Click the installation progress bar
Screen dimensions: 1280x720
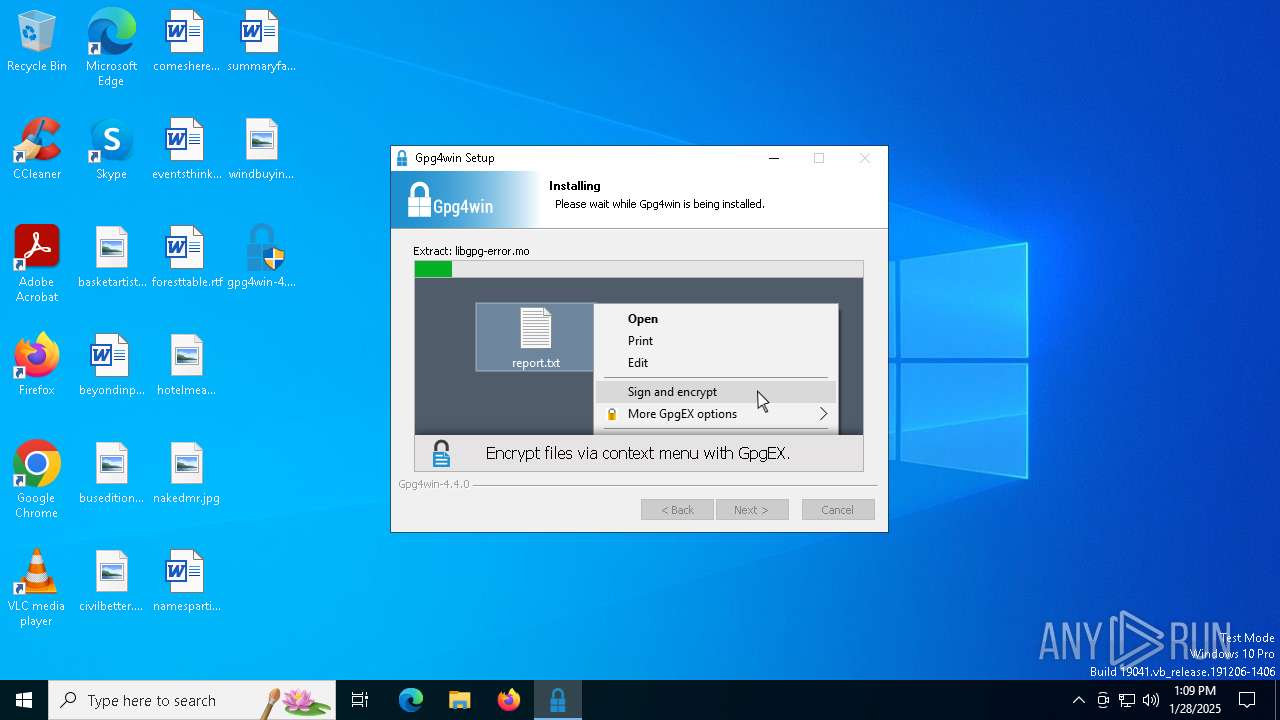[639, 269]
